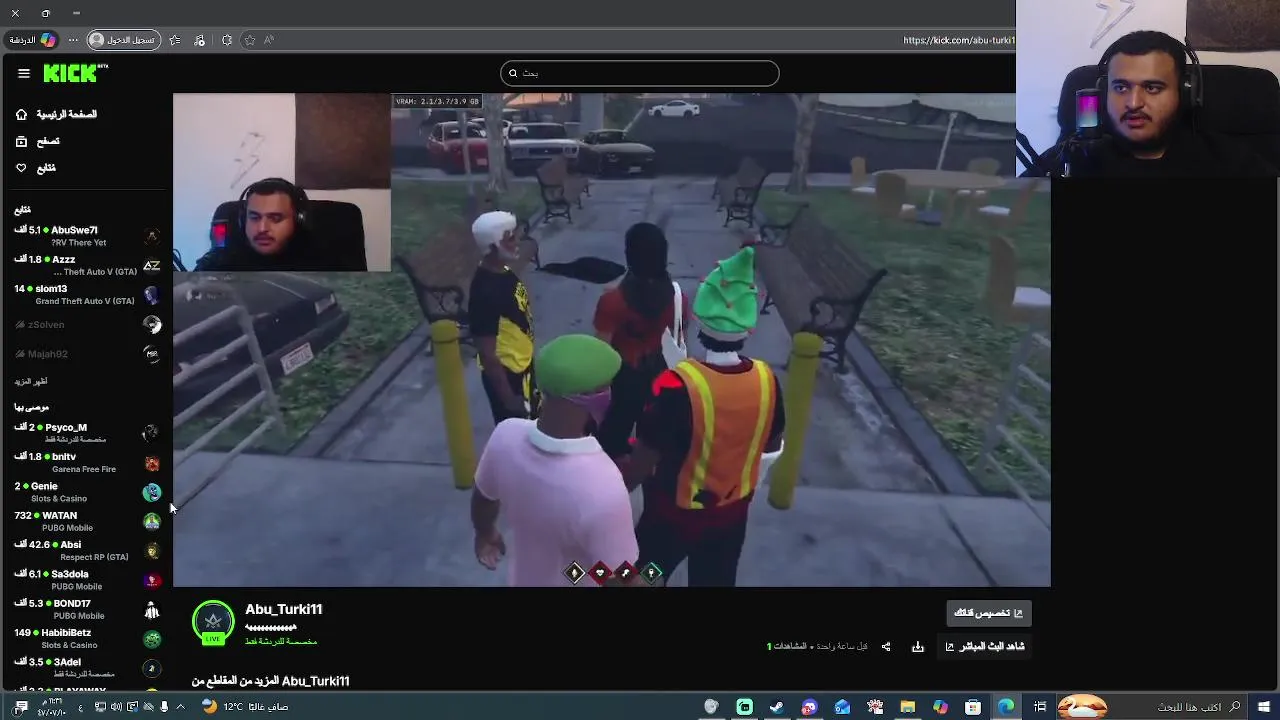Open recommended channel Genie
The image size is (1280, 720).
87,491
